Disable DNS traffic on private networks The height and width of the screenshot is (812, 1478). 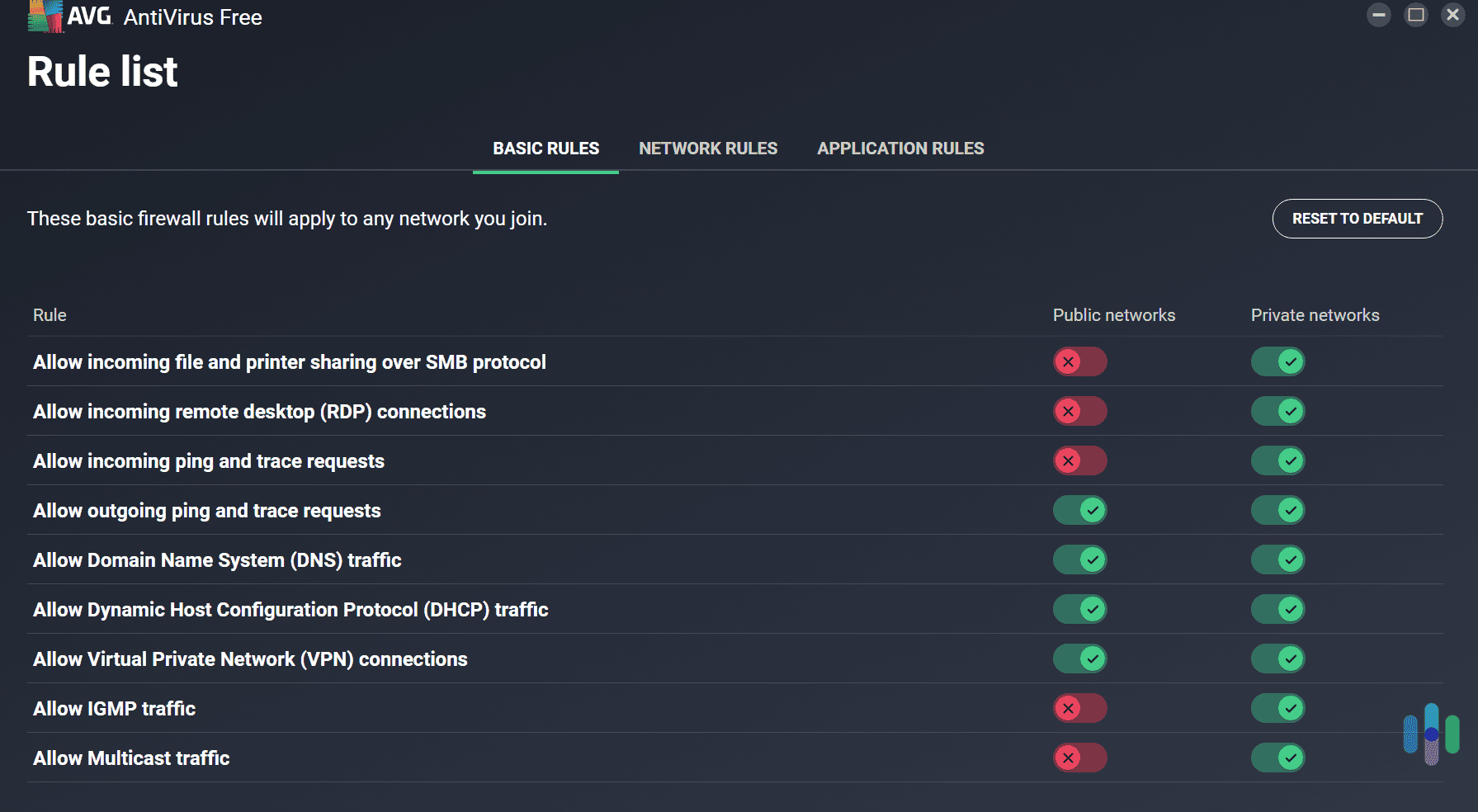point(1277,559)
